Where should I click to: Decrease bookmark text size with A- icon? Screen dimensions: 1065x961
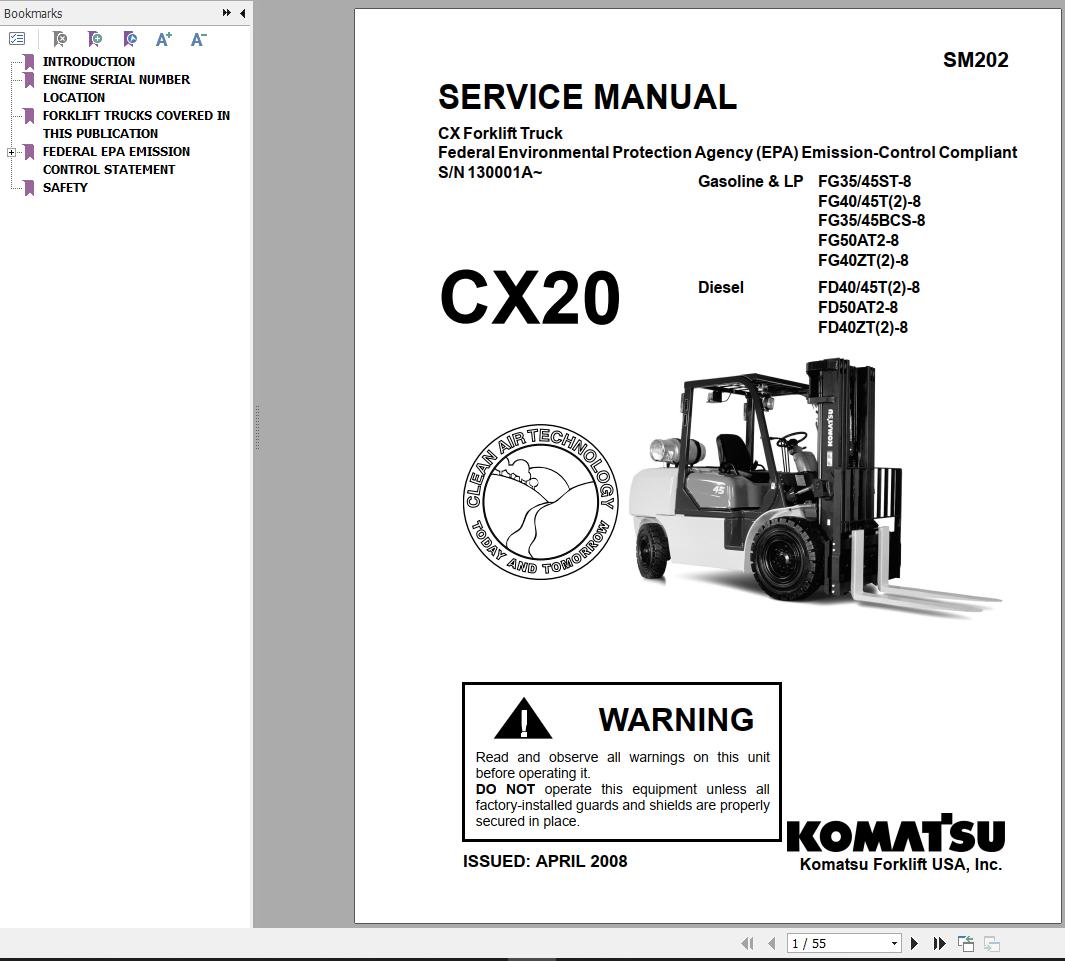[196, 38]
